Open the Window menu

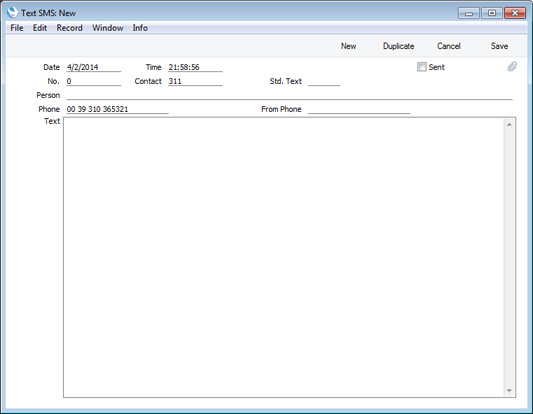[108, 28]
